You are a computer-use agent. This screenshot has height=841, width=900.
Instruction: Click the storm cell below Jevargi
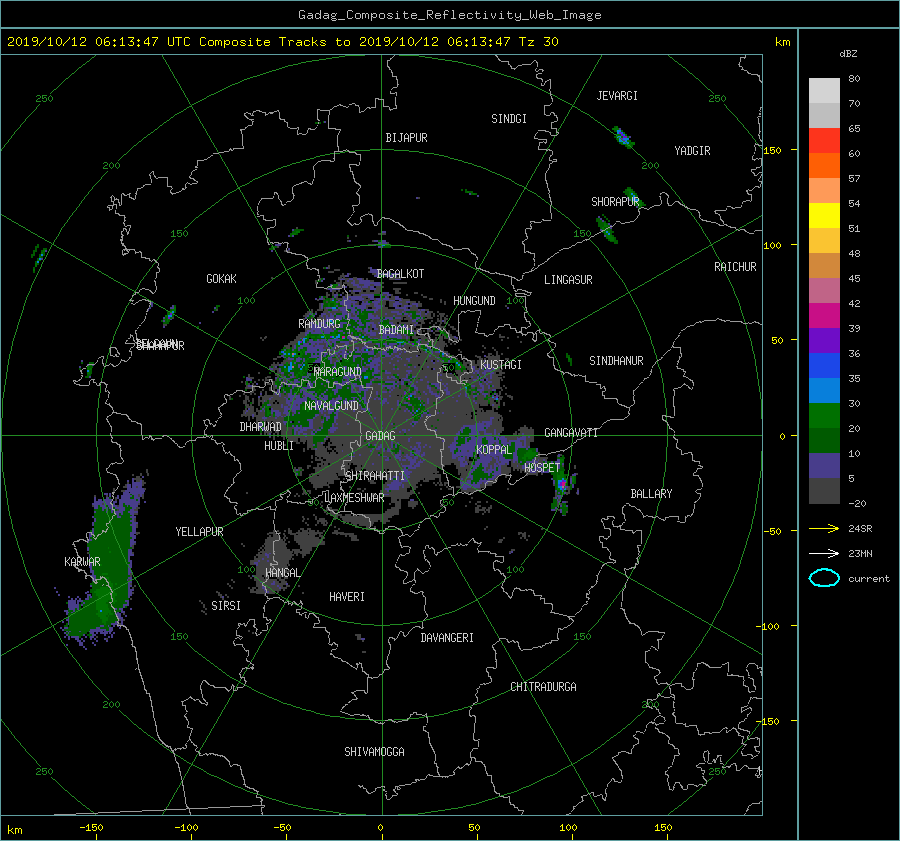tap(623, 138)
